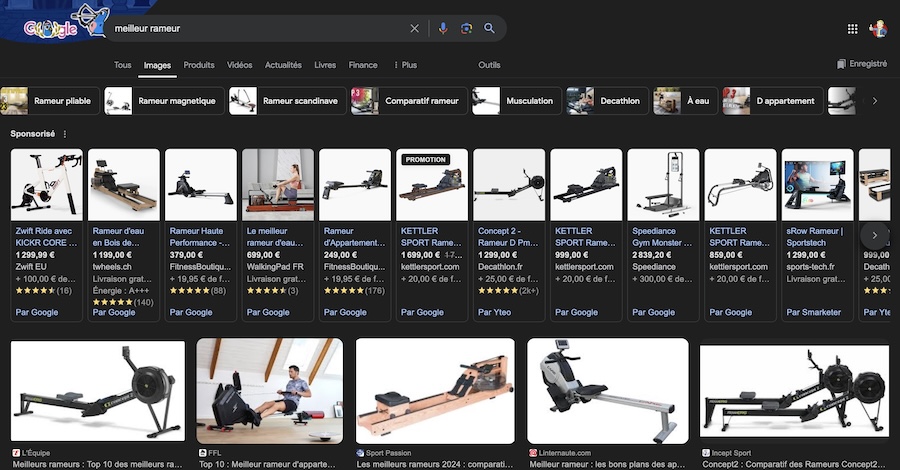Click the magnifying glass search button
The image size is (900, 470).
(x=490, y=28)
